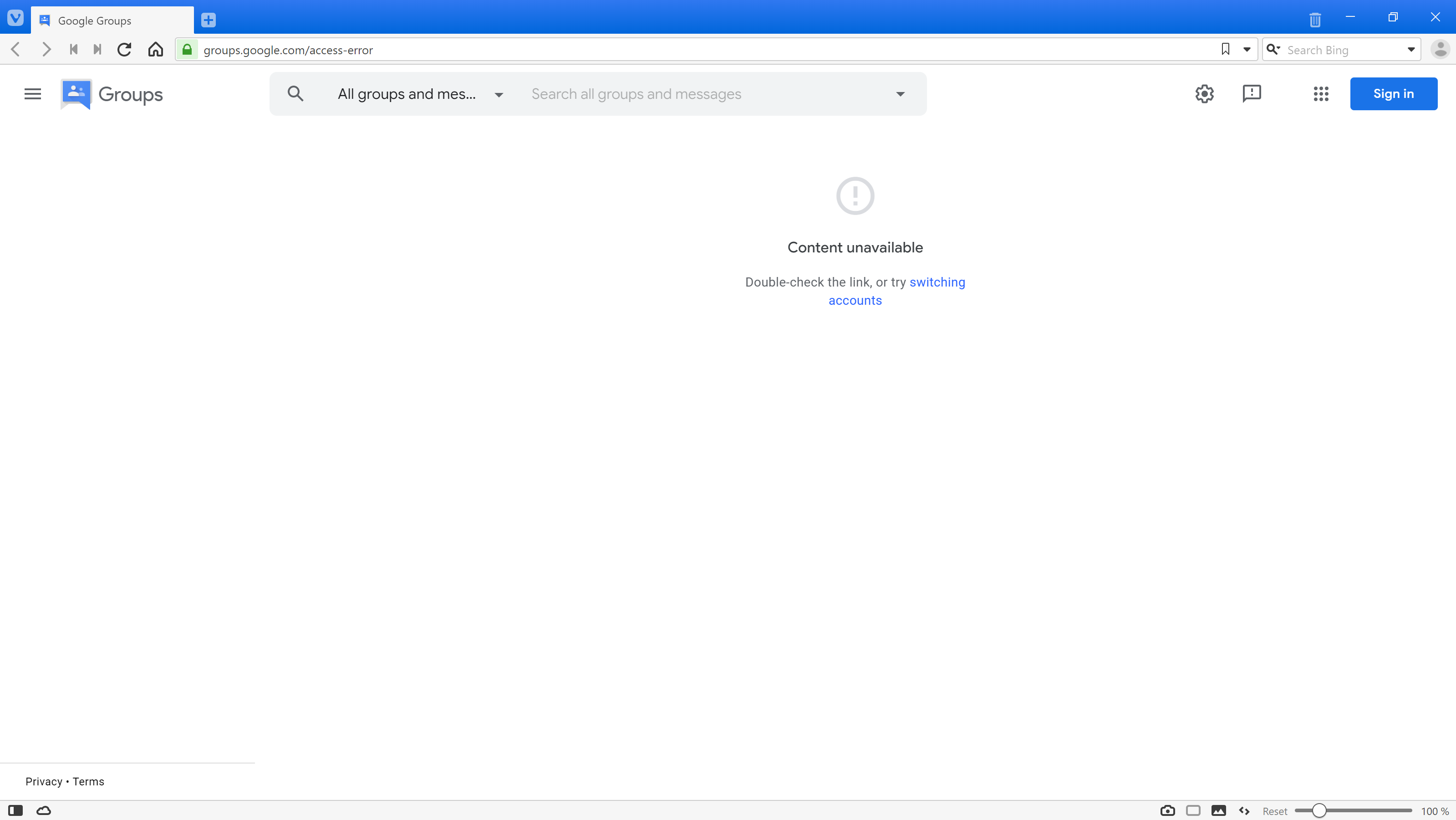Go to the browser home page
The height and width of the screenshot is (820, 1456).
tap(155, 50)
